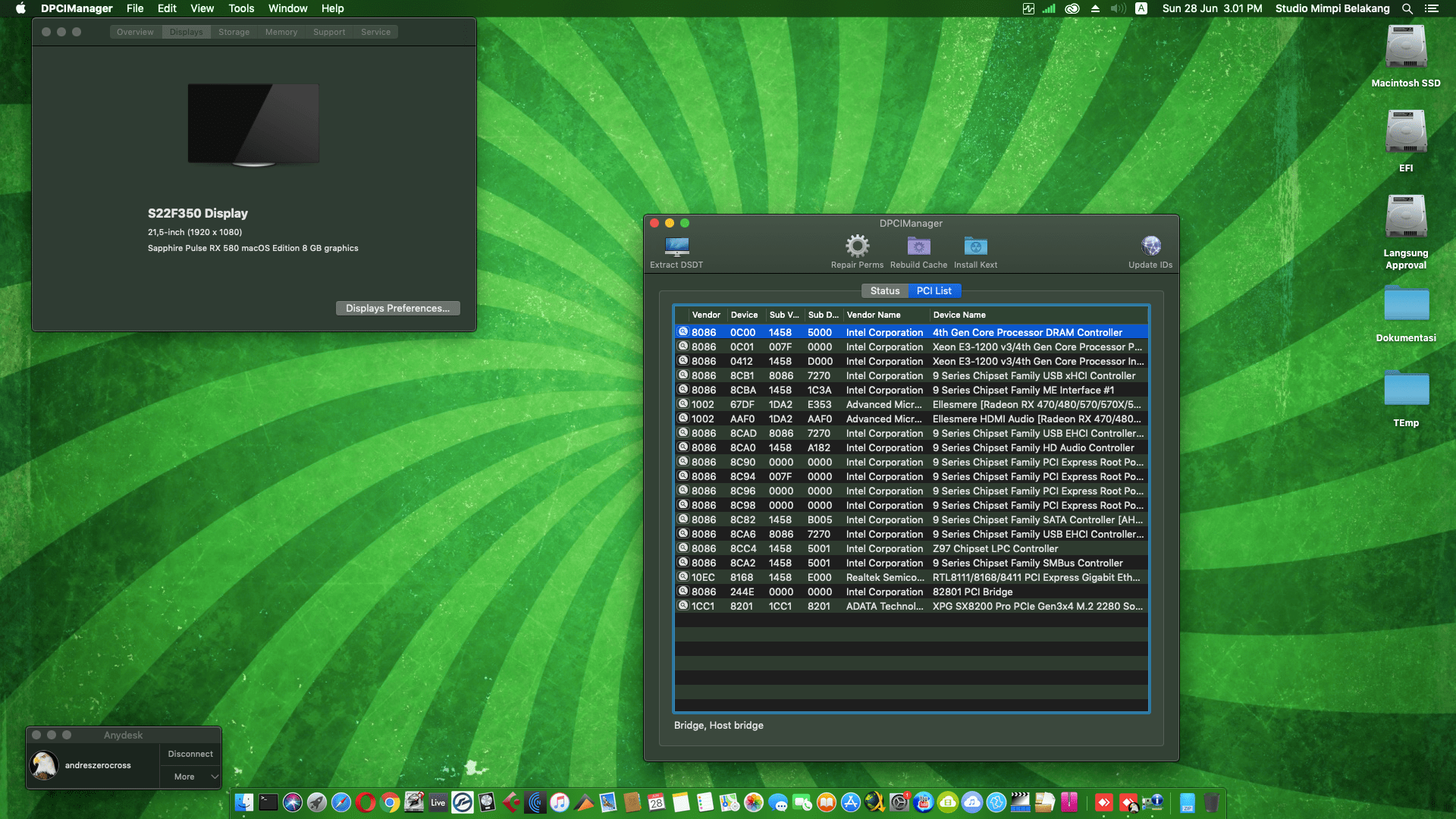This screenshot has width=1456, height=819.
Task: Open the Photos app in the dock
Action: pyautogui.click(x=754, y=802)
